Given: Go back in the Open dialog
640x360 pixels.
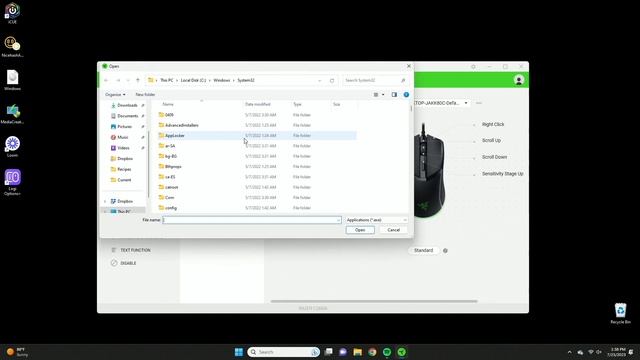Looking at the screenshot, I should [x=107, y=80].
